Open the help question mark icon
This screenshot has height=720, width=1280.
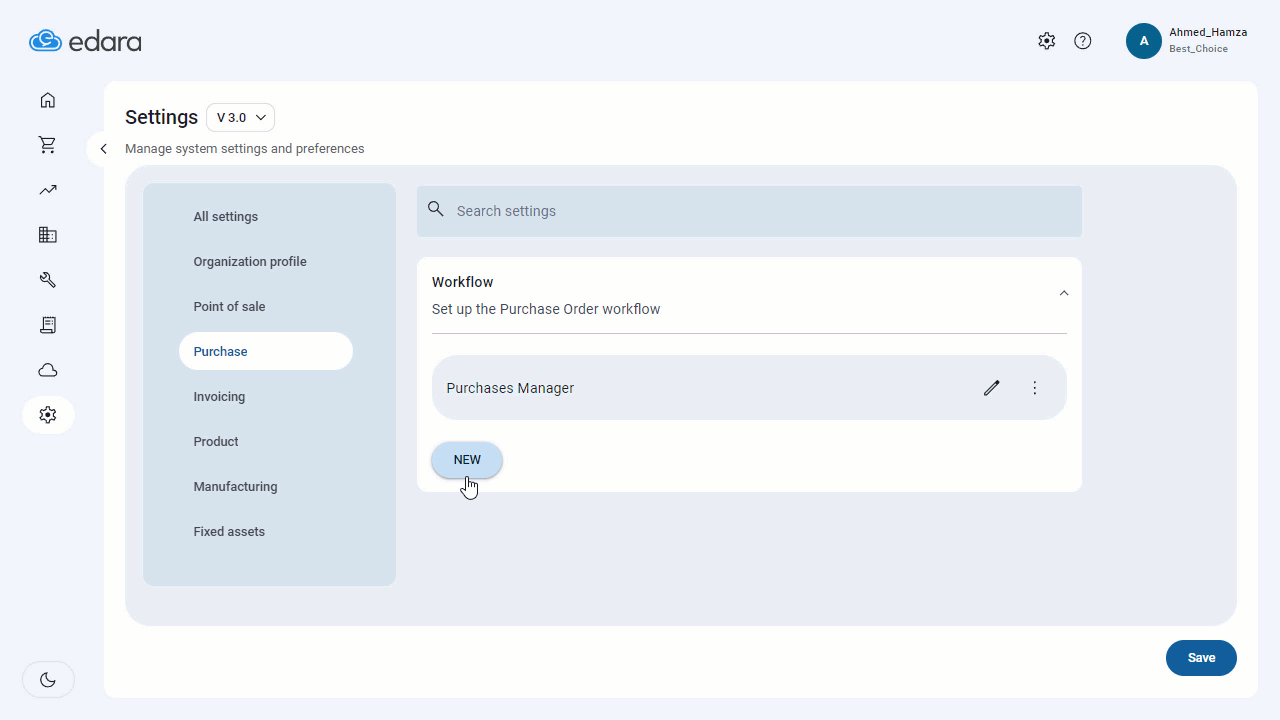click(1083, 41)
